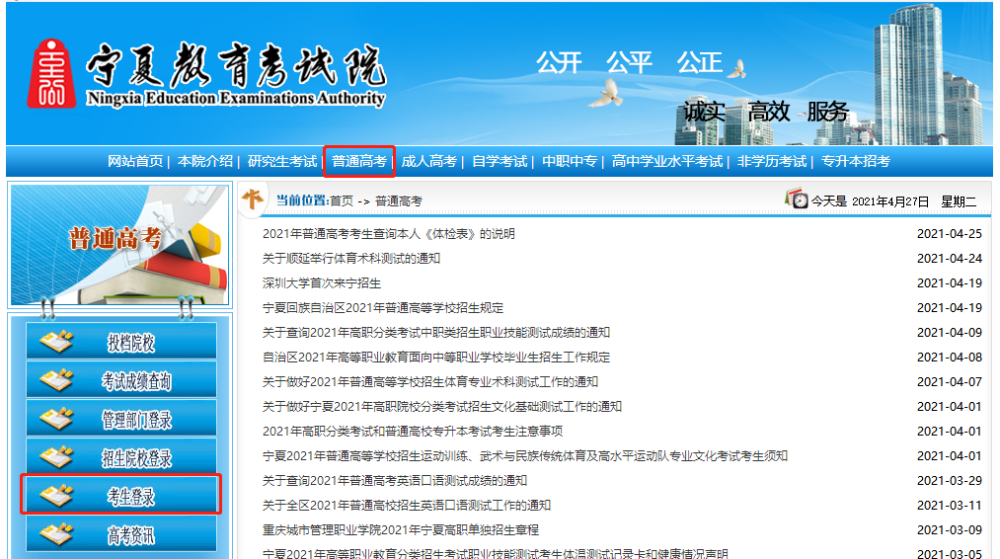Open the 高中学业水平考试 nav item
The height and width of the screenshot is (559, 1000).
click(x=667, y=161)
